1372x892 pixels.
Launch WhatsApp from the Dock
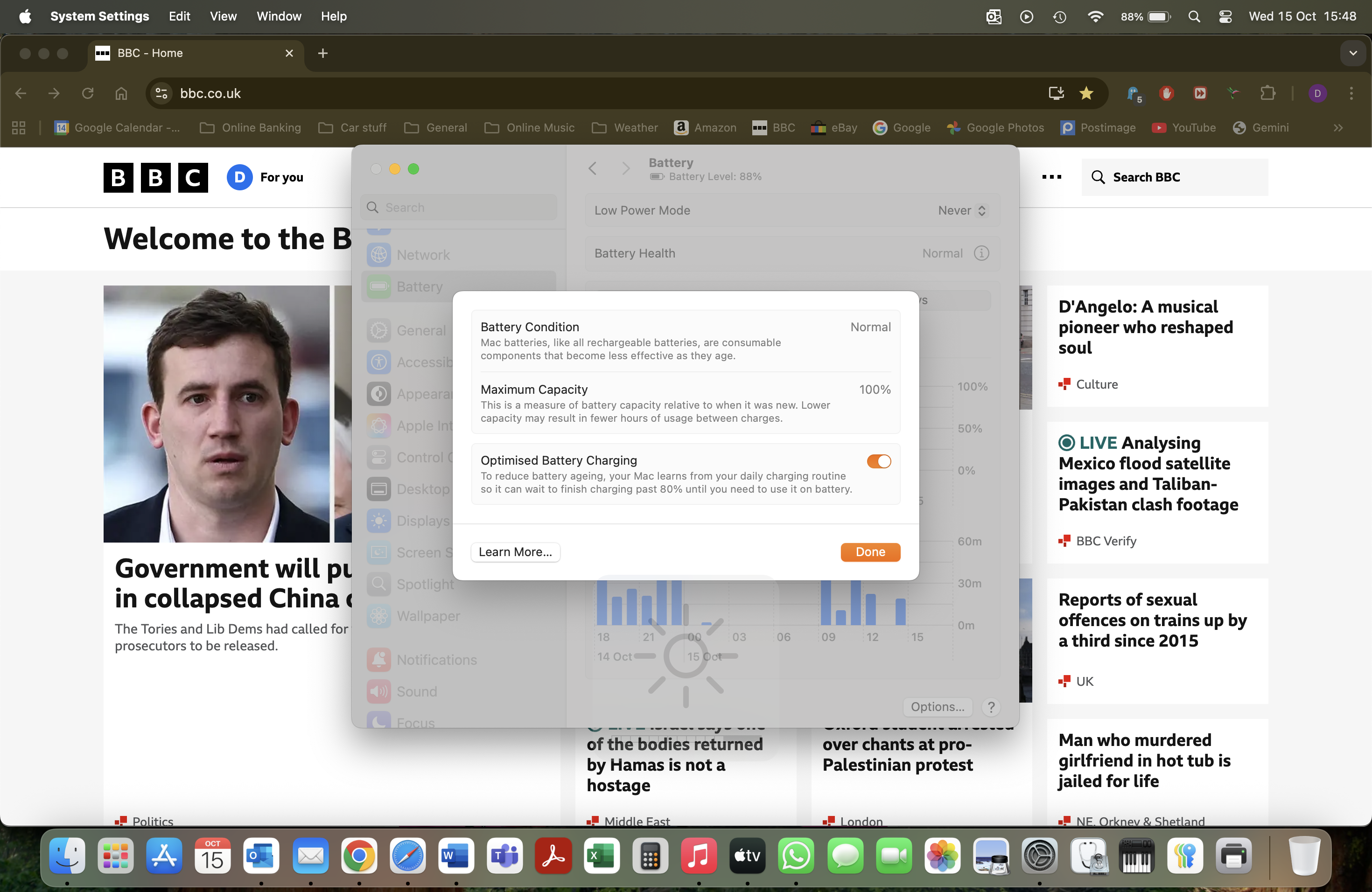point(796,856)
